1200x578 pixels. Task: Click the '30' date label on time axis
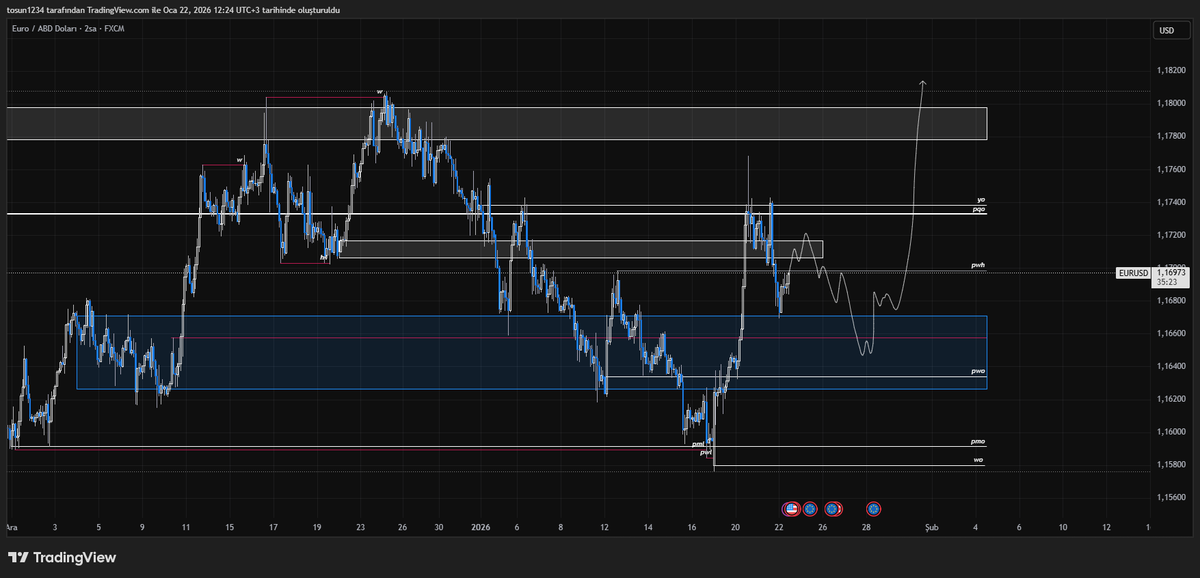point(439,526)
